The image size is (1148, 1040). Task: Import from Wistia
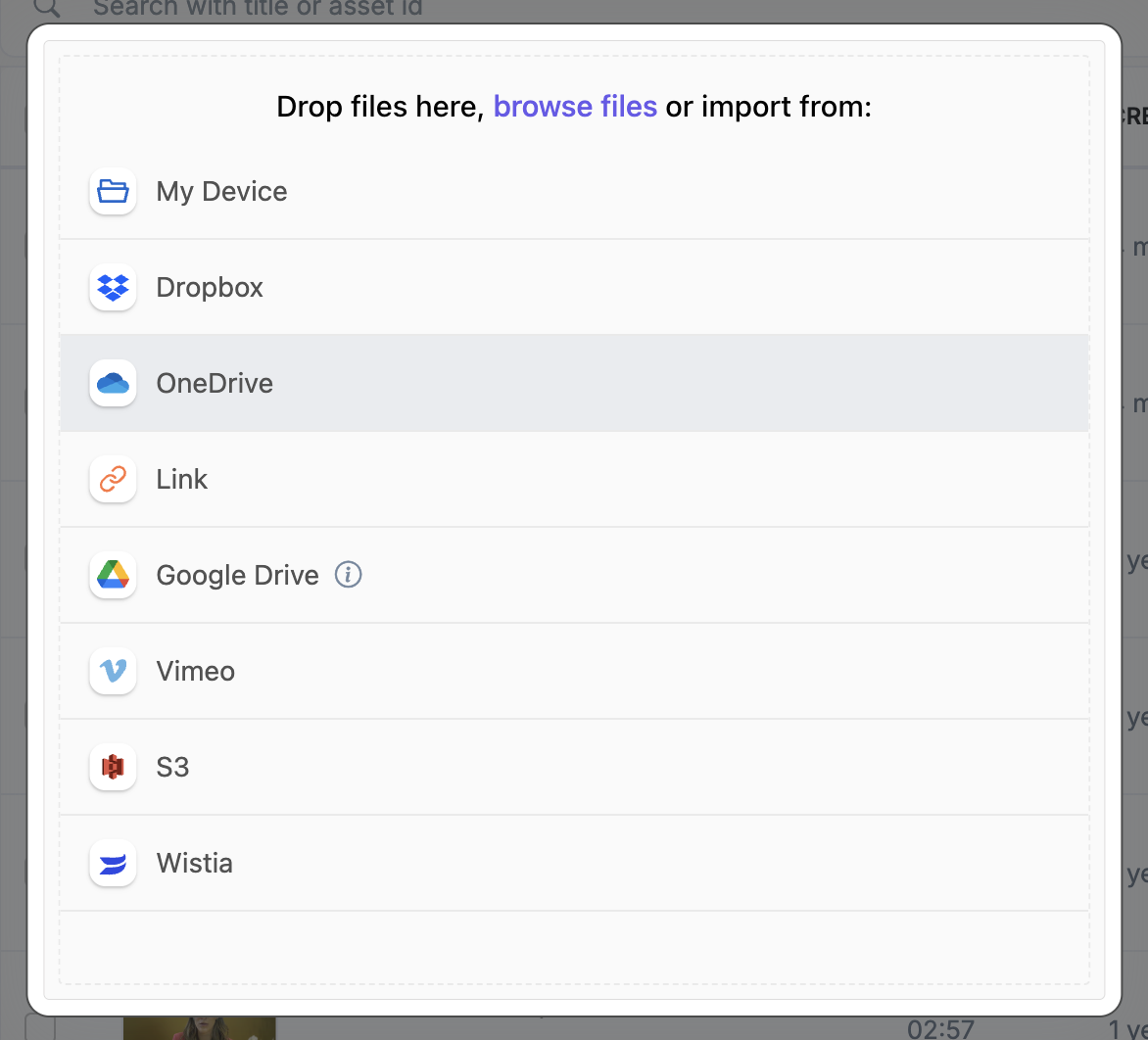tap(575, 863)
